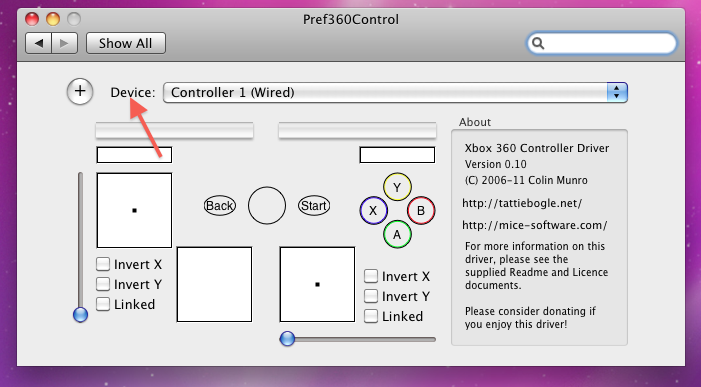Image resolution: width=701 pixels, height=387 pixels.
Task: Click Xbox 360 Controller Driver text
Action: click(x=537, y=148)
